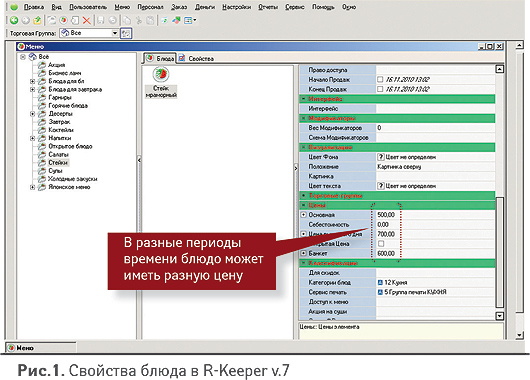Collapse the Все root tree node

pyautogui.click(x=23, y=57)
